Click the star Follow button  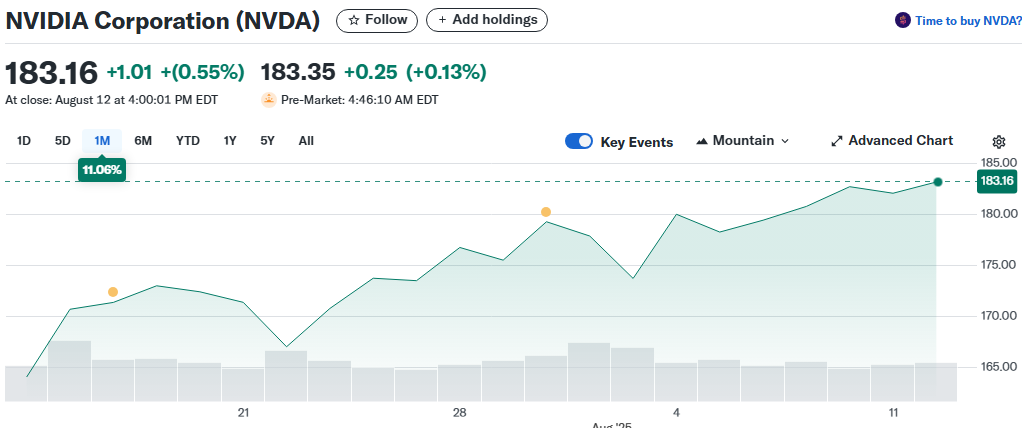click(377, 20)
